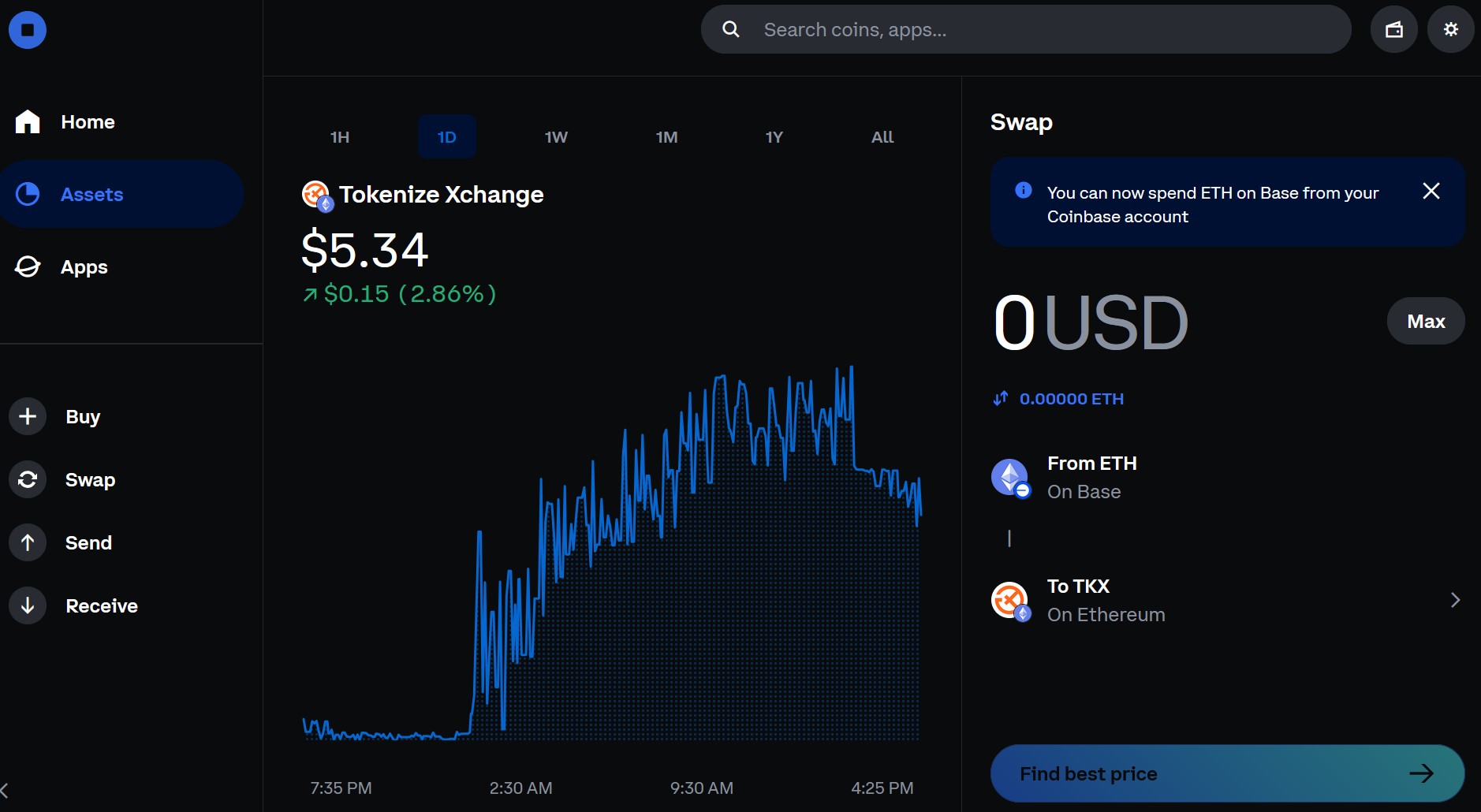Click the 0.00000 ETH amount text
The width and height of the screenshot is (1481, 812).
pos(1071,399)
